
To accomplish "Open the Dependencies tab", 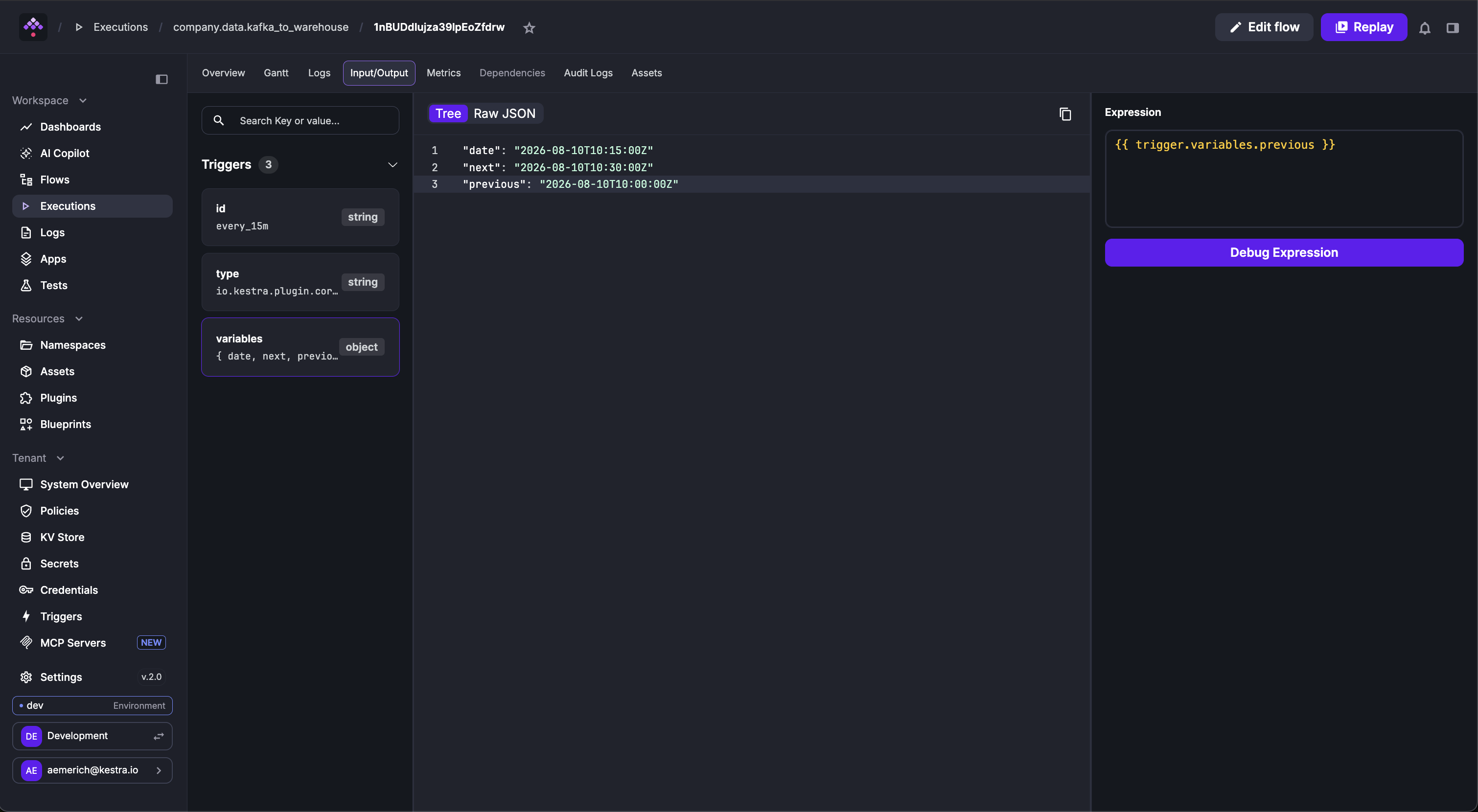I will pyautogui.click(x=512, y=73).
